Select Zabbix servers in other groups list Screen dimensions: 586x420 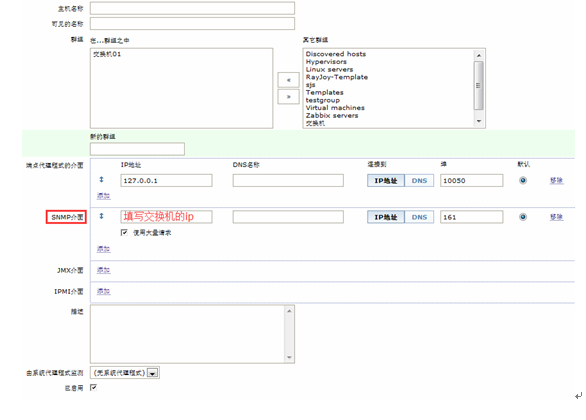point(332,115)
